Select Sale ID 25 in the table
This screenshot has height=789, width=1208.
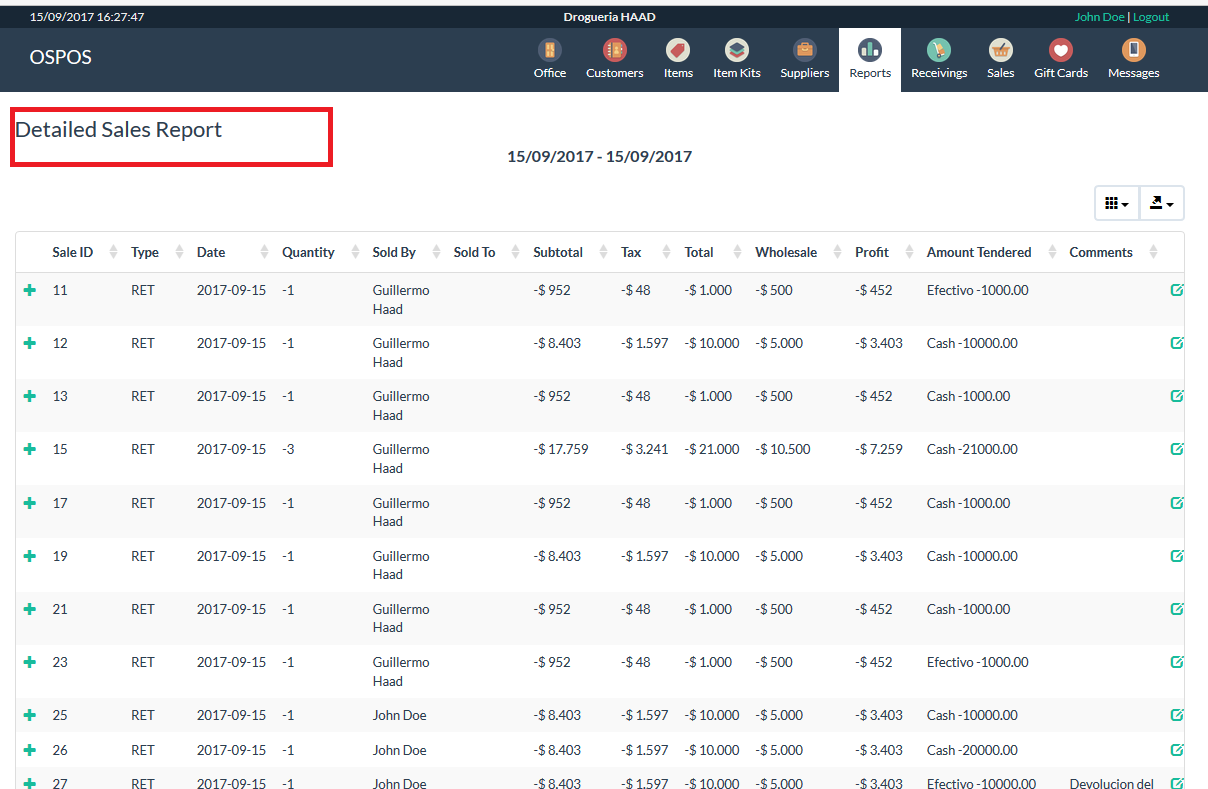[60, 715]
